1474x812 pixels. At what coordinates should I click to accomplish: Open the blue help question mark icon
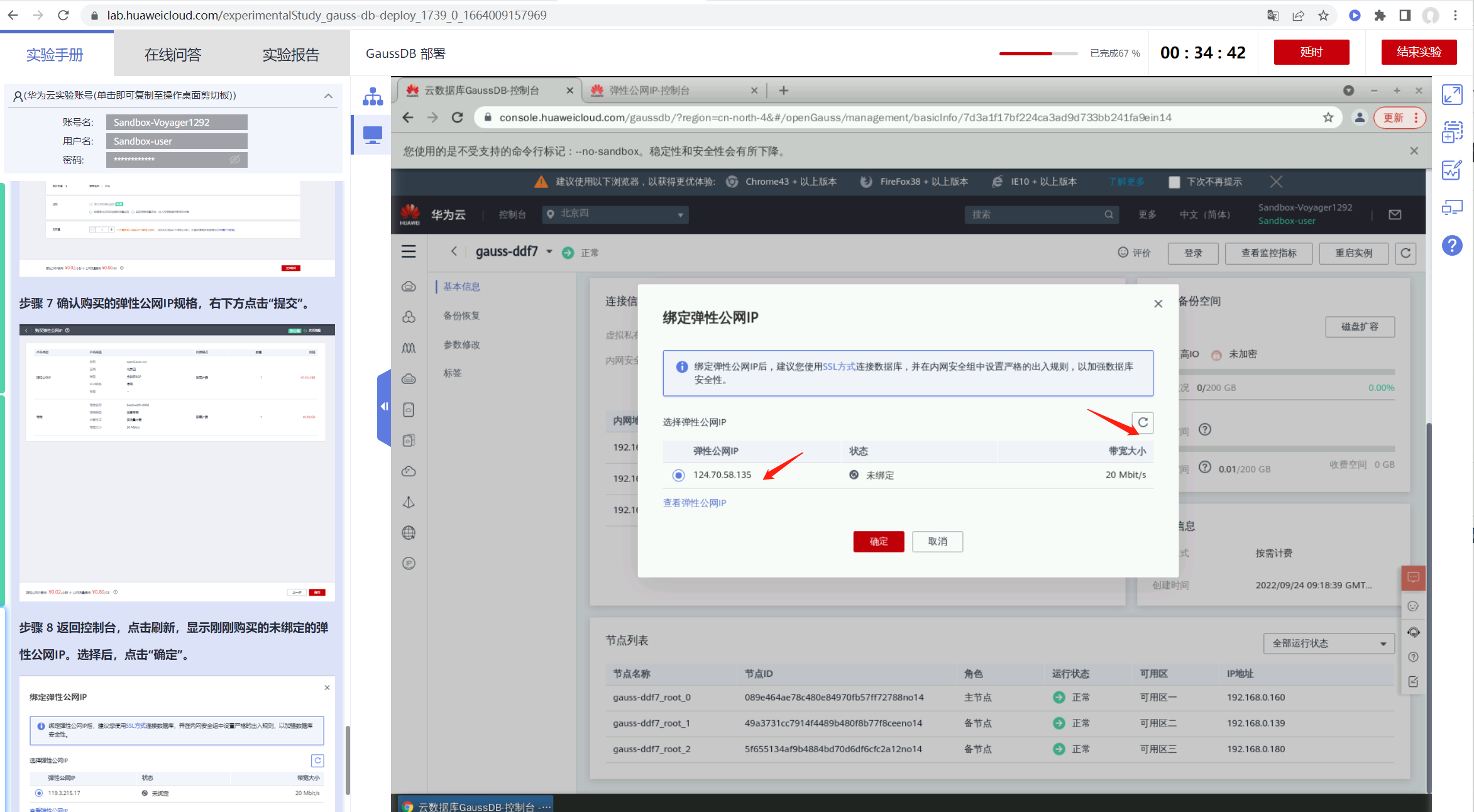coord(1452,245)
